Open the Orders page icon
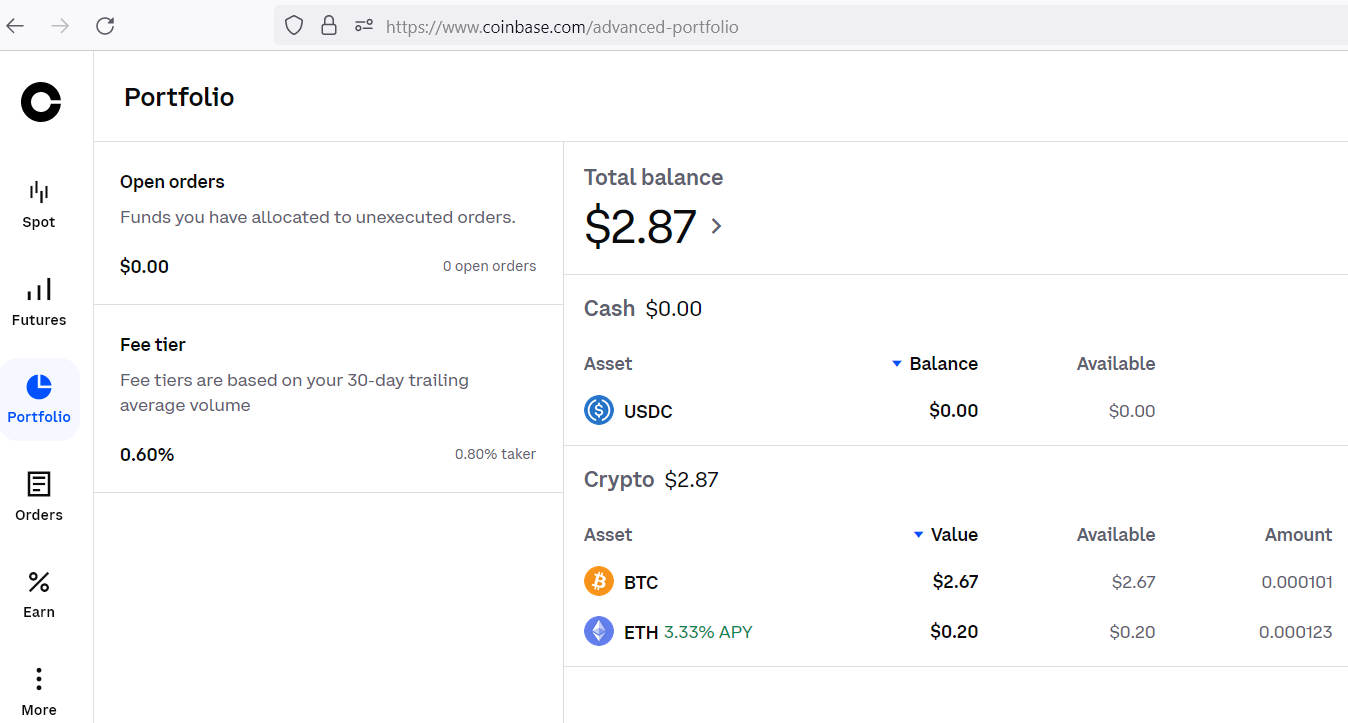The height and width of the screenshot is (723, 1348). (x=39, y=485)
